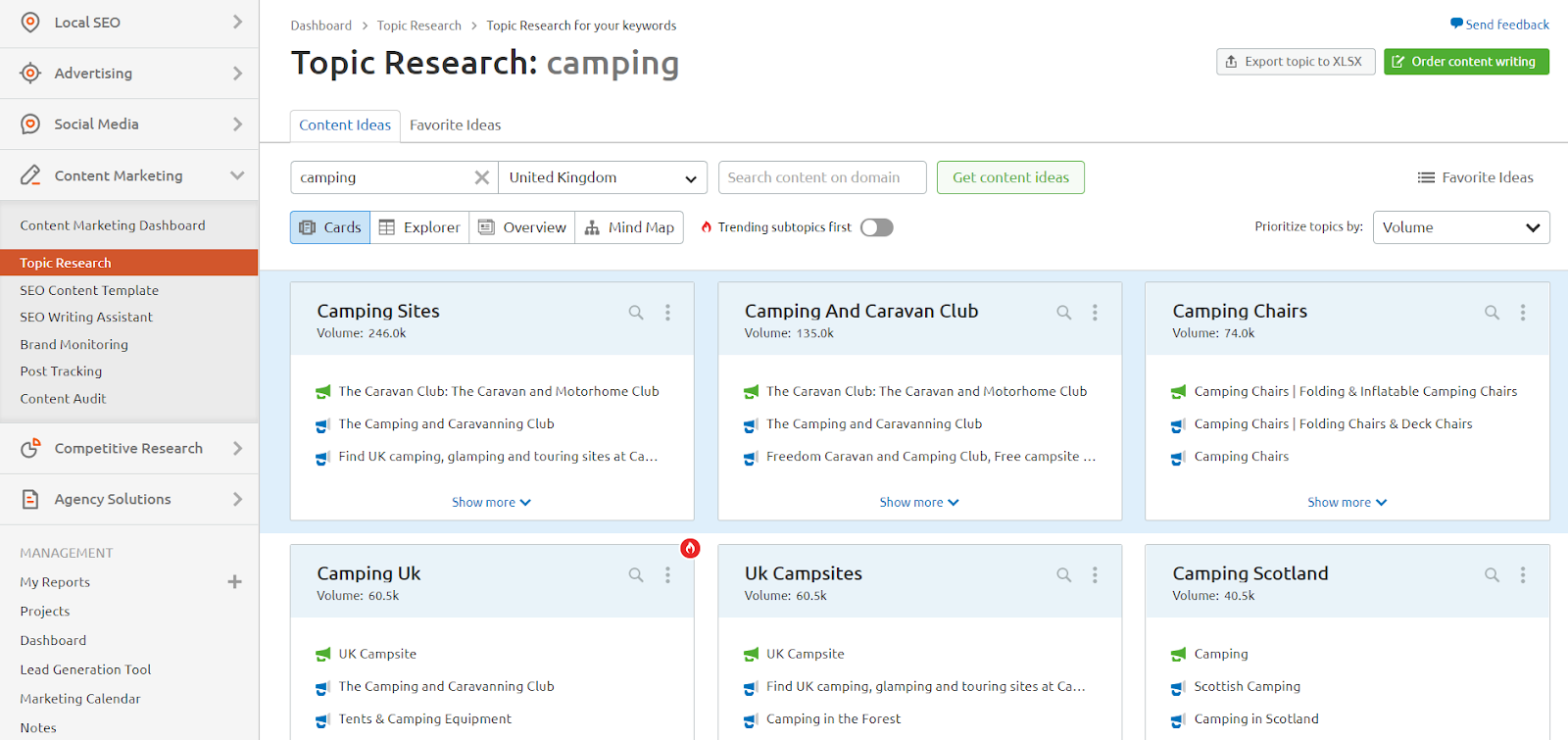
Task: Expand the Competitive Research menu arrow
Action: coord(237,448)
